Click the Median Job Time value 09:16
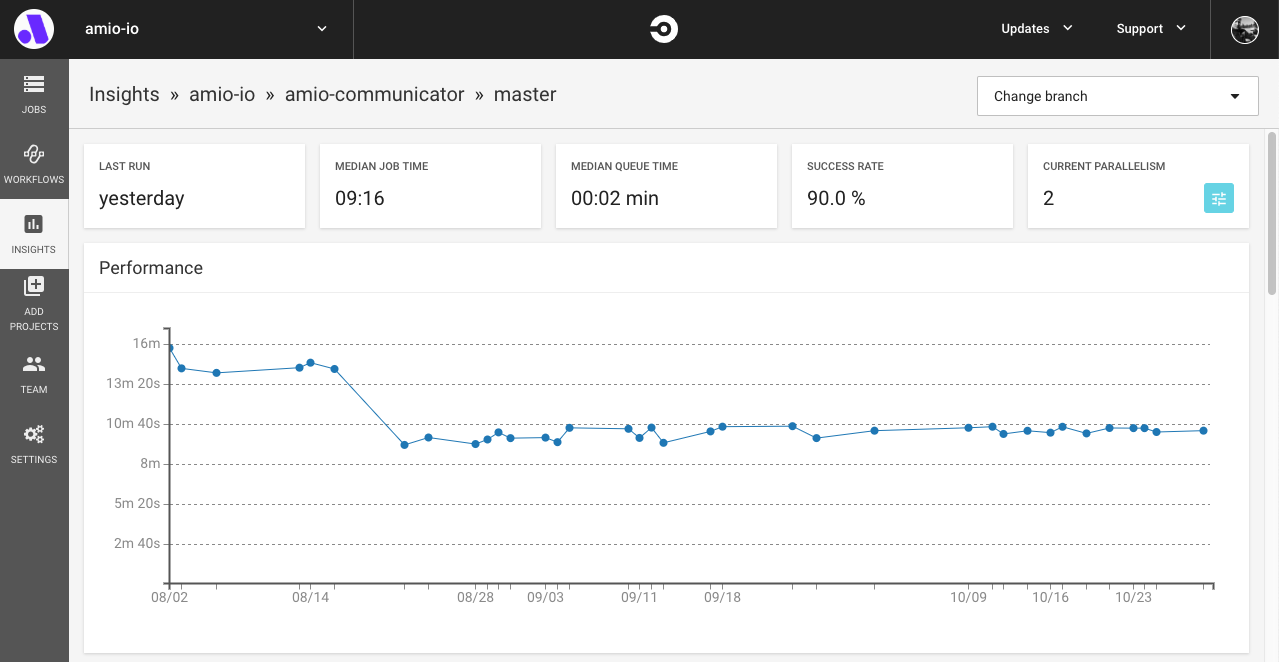 (360, 198)
